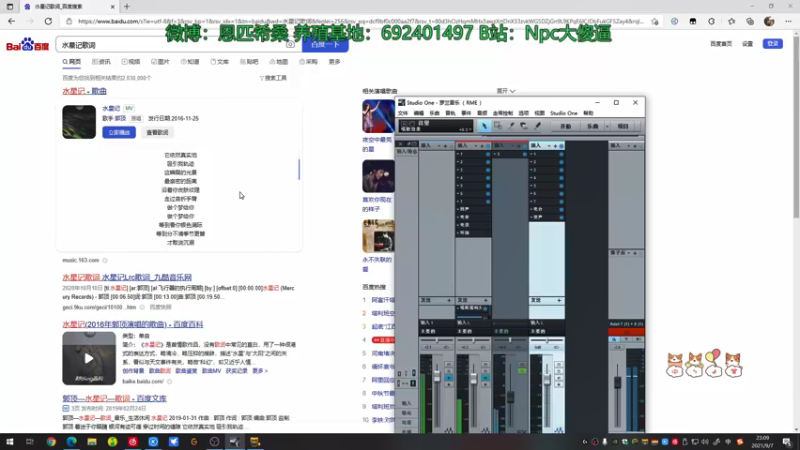The height and width of the screenshot is (450, 800).
Task: Select the Paint brush tool in Studio One
Action: click(537, 126)
